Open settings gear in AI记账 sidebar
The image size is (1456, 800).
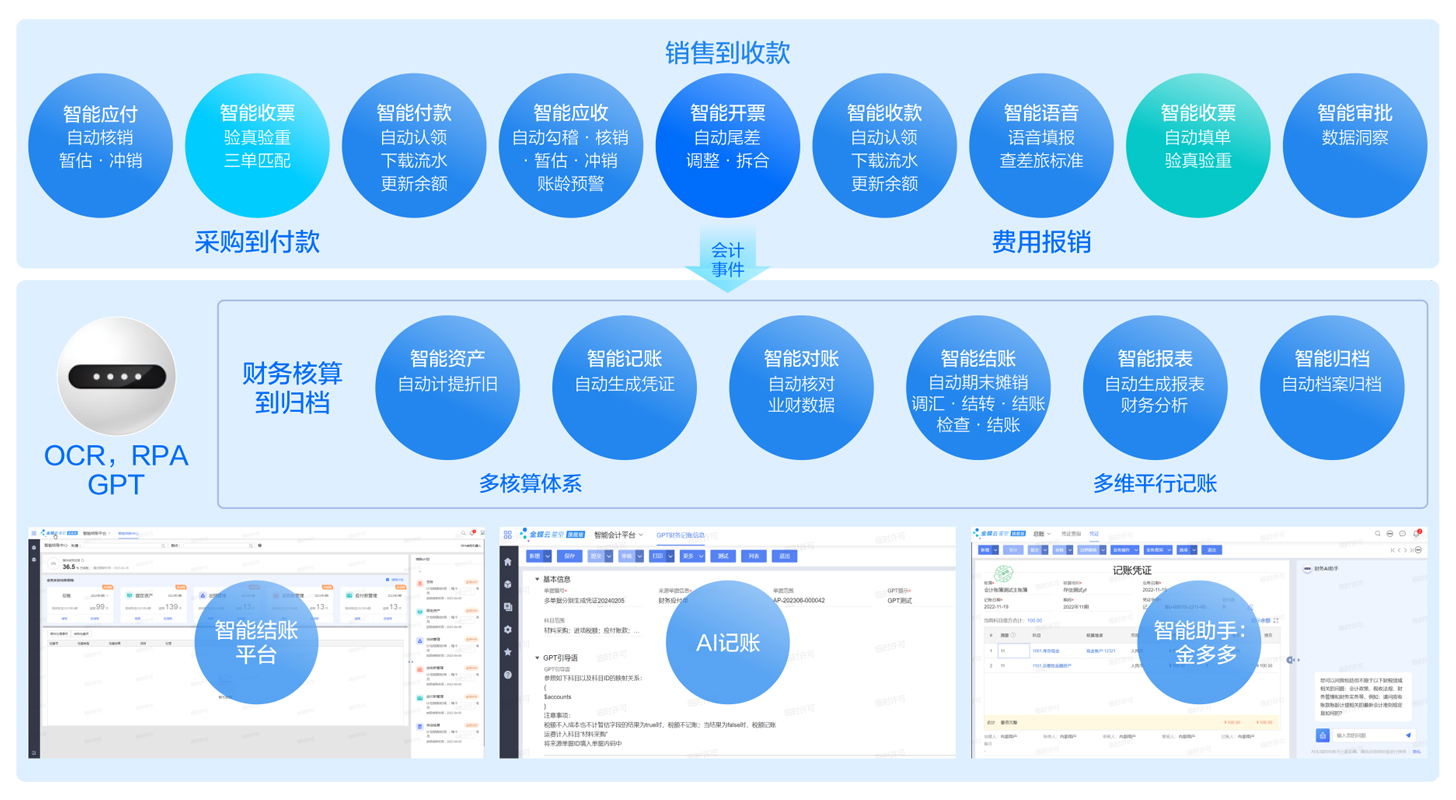click(508, 629)
